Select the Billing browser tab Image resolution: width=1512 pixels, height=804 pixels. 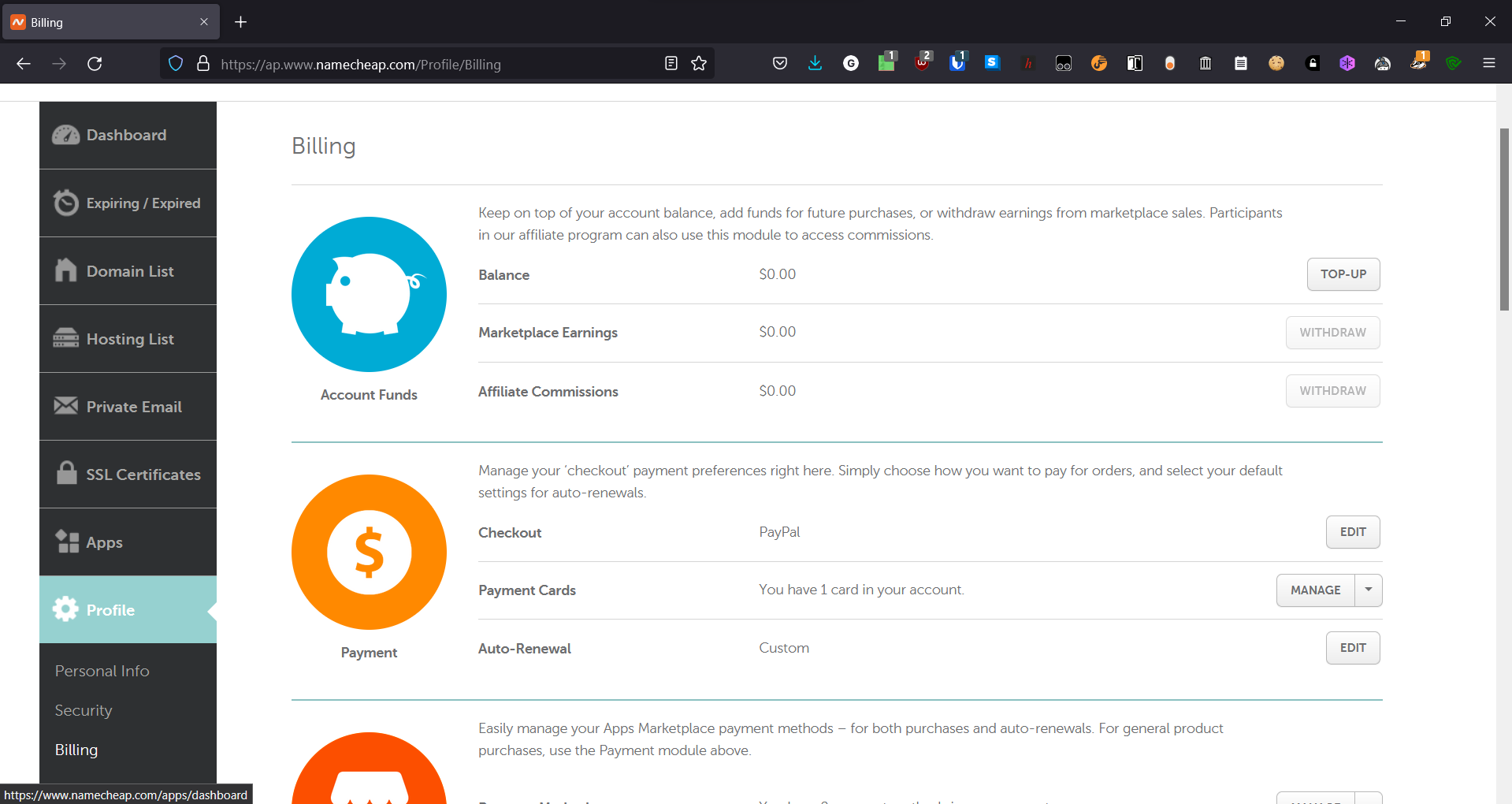(x=111, y=22)
